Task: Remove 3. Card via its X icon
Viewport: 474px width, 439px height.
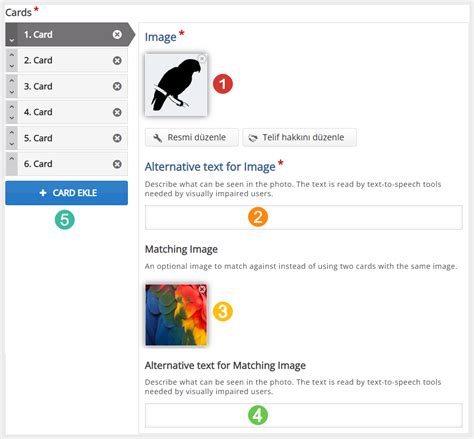Action: pyautogui.click(x=117, y=86)
